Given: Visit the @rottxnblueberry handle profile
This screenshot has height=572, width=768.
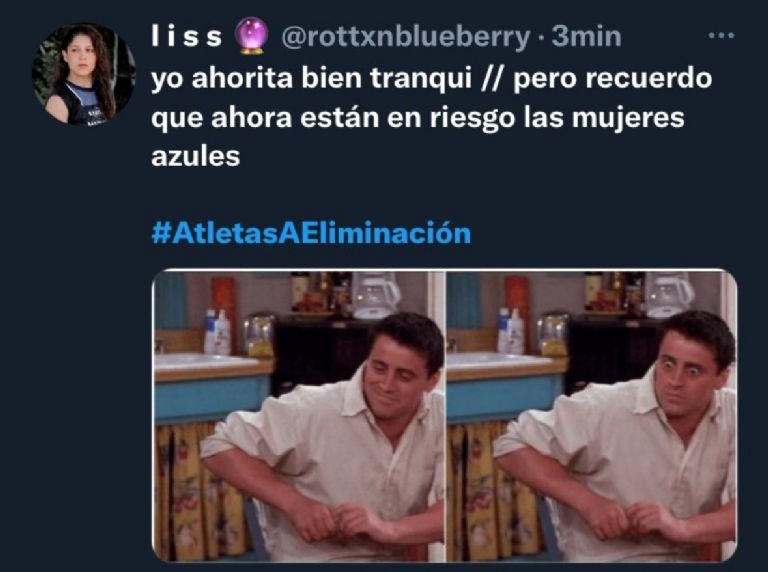Looking at the screenshot, I should point(406,37).
